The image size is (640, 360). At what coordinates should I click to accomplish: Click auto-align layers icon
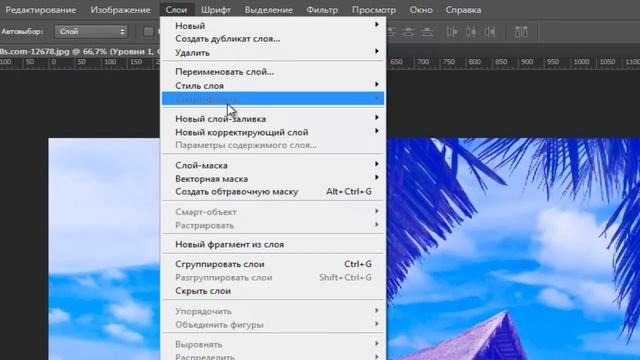click(x=521, y=32)
